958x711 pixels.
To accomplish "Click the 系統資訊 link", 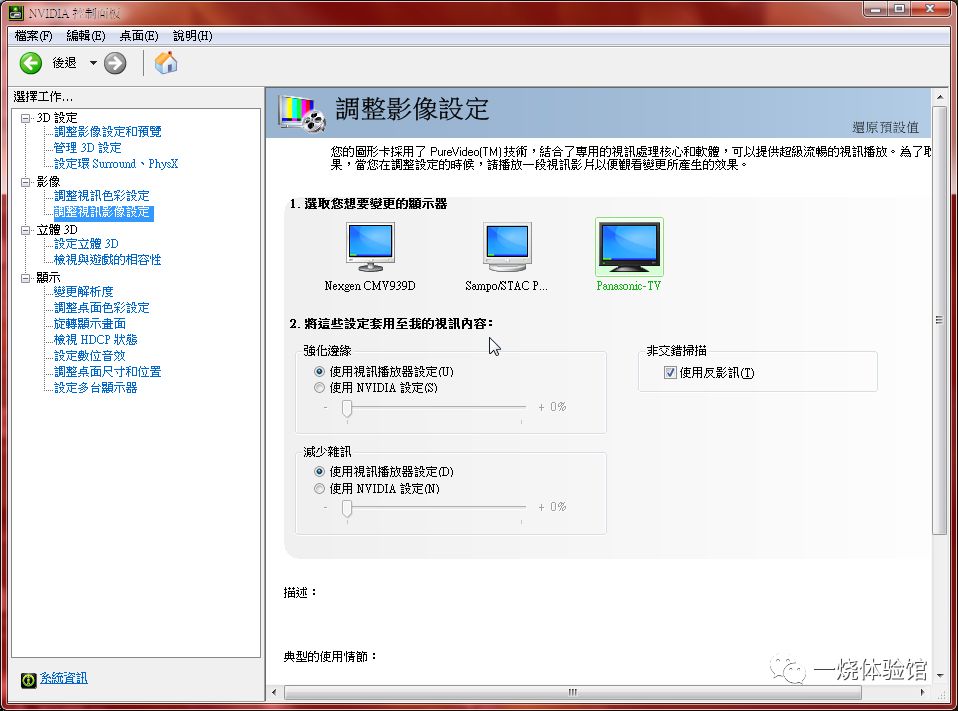I will (x=64, y=679).
